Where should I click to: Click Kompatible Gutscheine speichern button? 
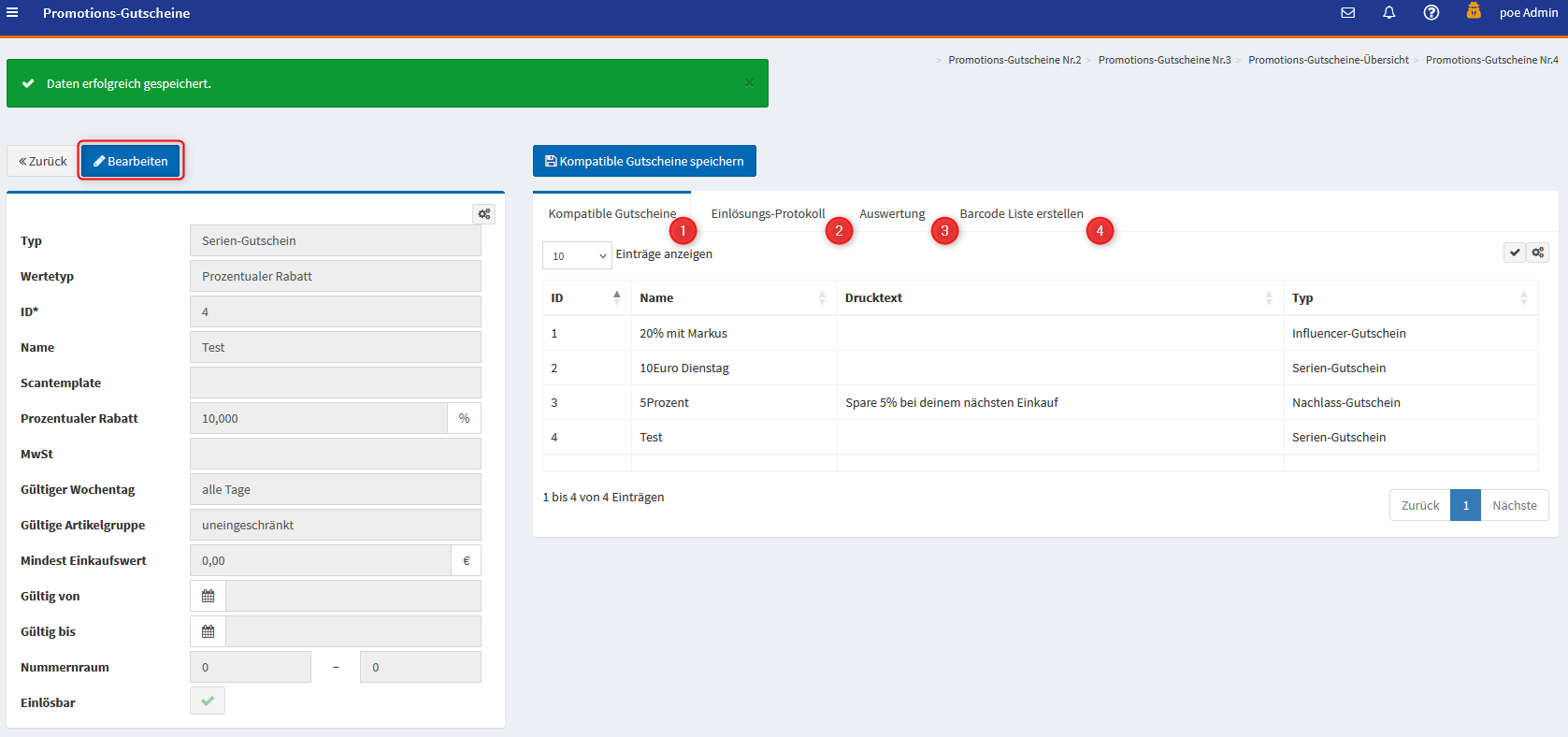point(644,161)
